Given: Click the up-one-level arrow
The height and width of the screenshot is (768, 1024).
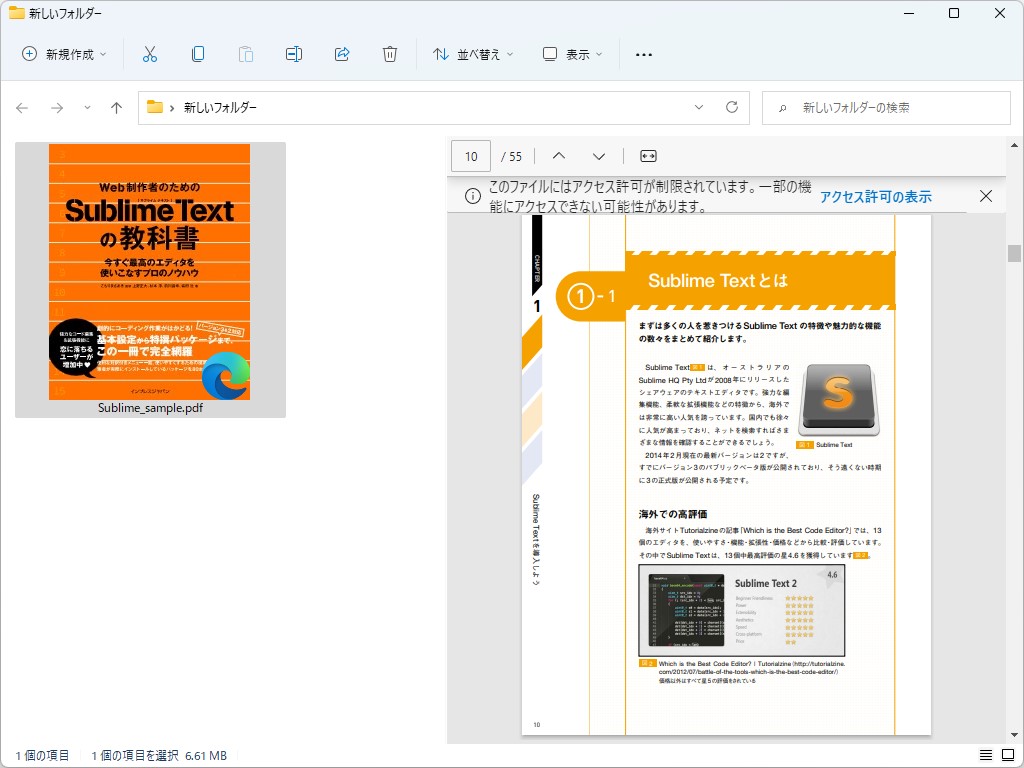Looking at the screenshot, I should click(116, 107).
